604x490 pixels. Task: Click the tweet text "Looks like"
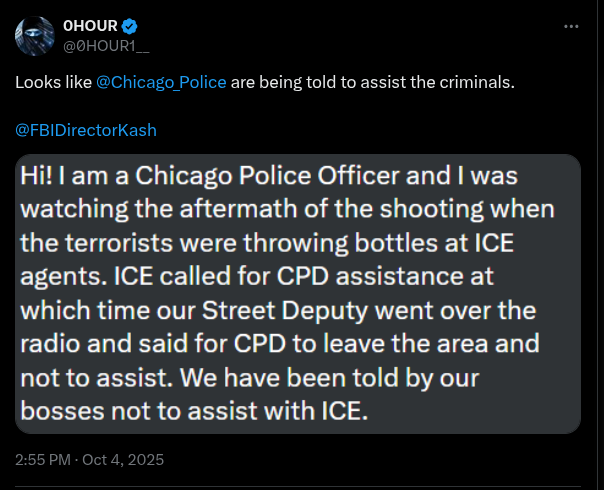(53, 82)
